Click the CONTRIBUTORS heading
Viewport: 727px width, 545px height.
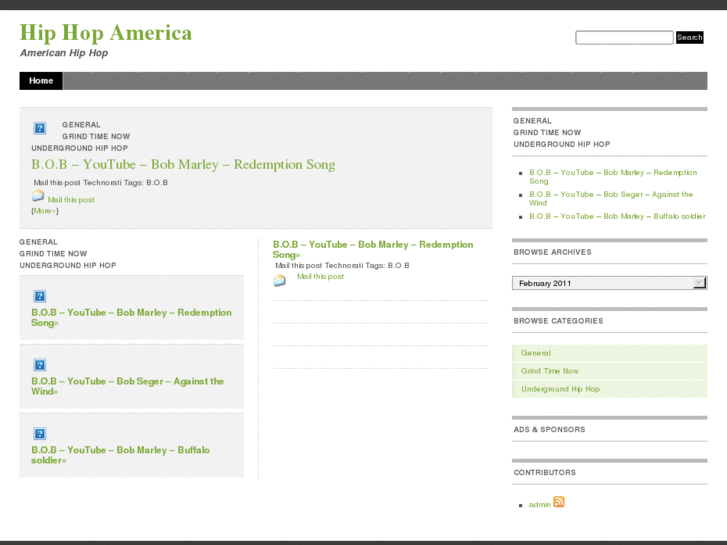tap(544, 473)
